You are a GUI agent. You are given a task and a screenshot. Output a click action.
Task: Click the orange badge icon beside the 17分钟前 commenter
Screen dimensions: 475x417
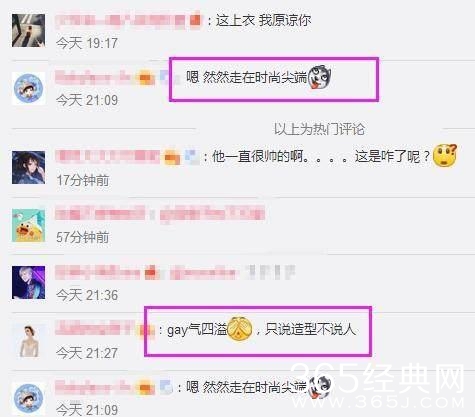click(x=172, y=157)
